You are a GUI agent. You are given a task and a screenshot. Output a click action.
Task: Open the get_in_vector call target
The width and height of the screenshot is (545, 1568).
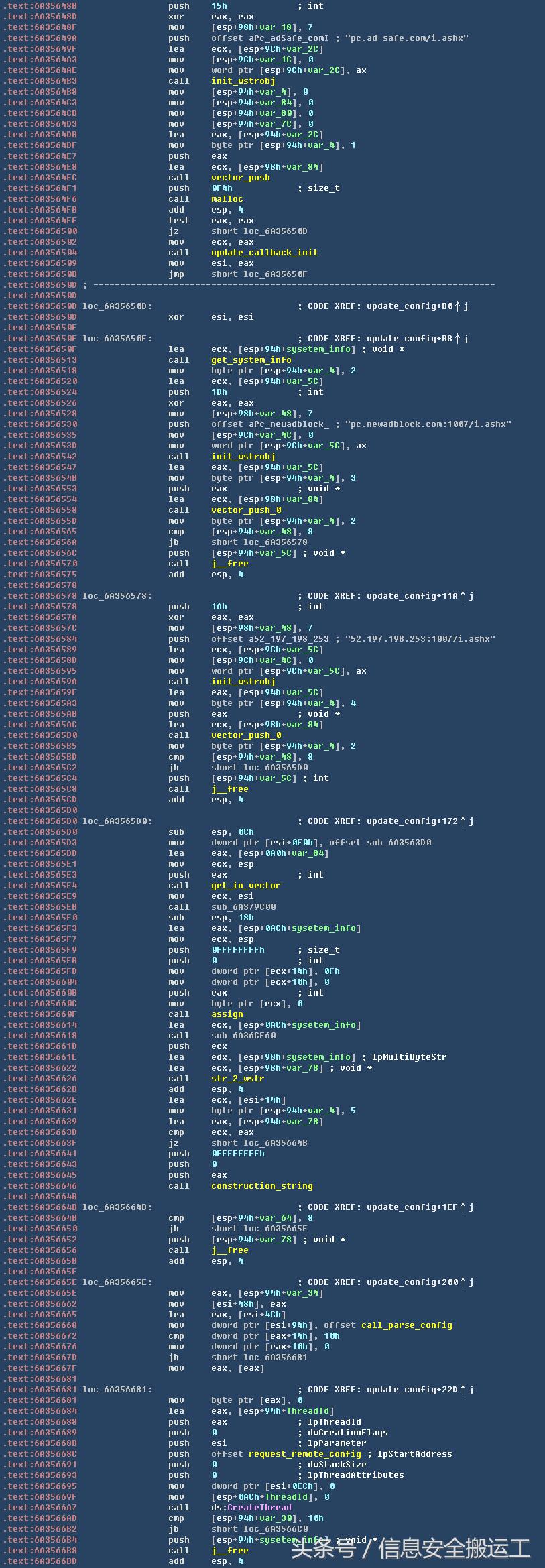246,886
